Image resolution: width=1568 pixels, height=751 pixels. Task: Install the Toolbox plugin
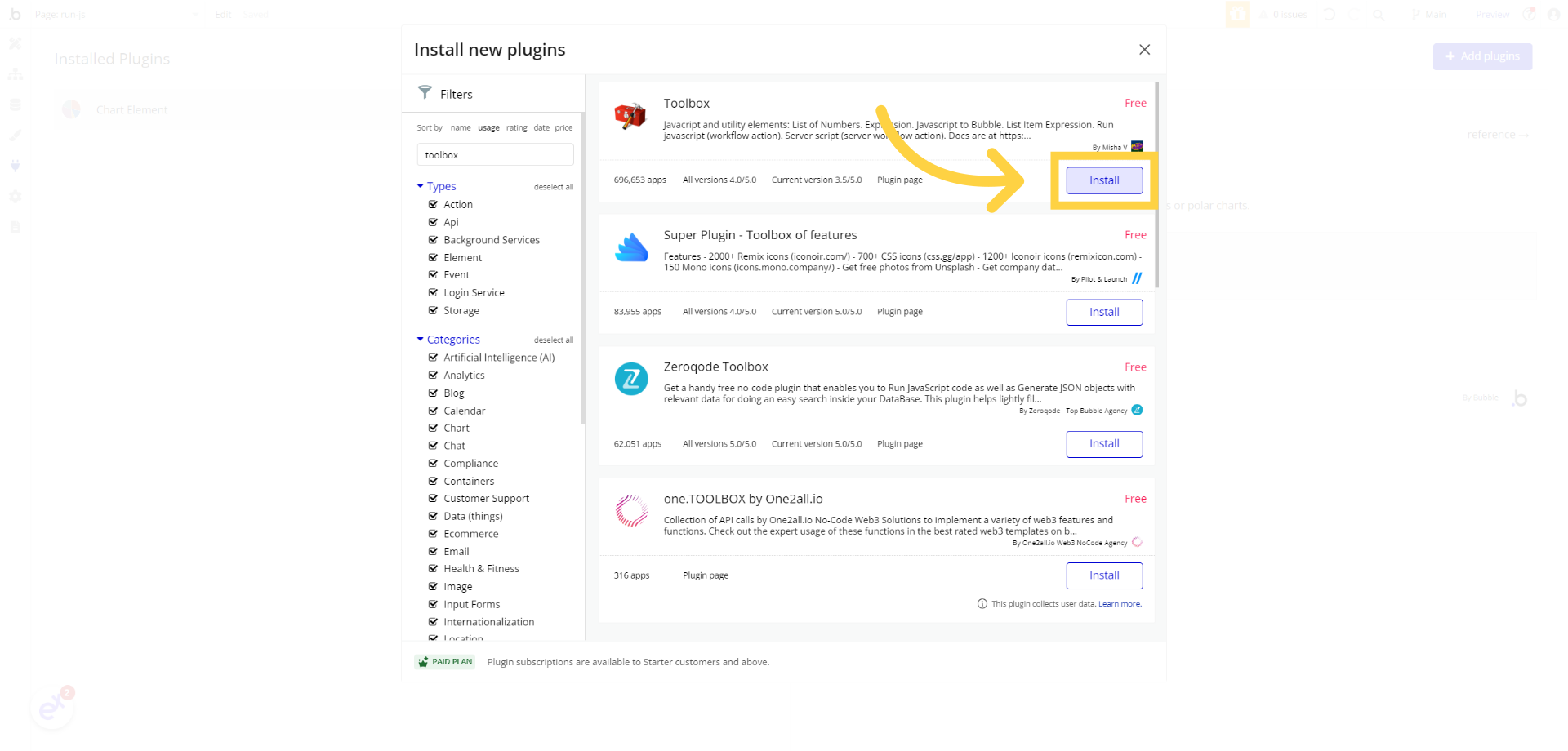tap(1104, 180)
